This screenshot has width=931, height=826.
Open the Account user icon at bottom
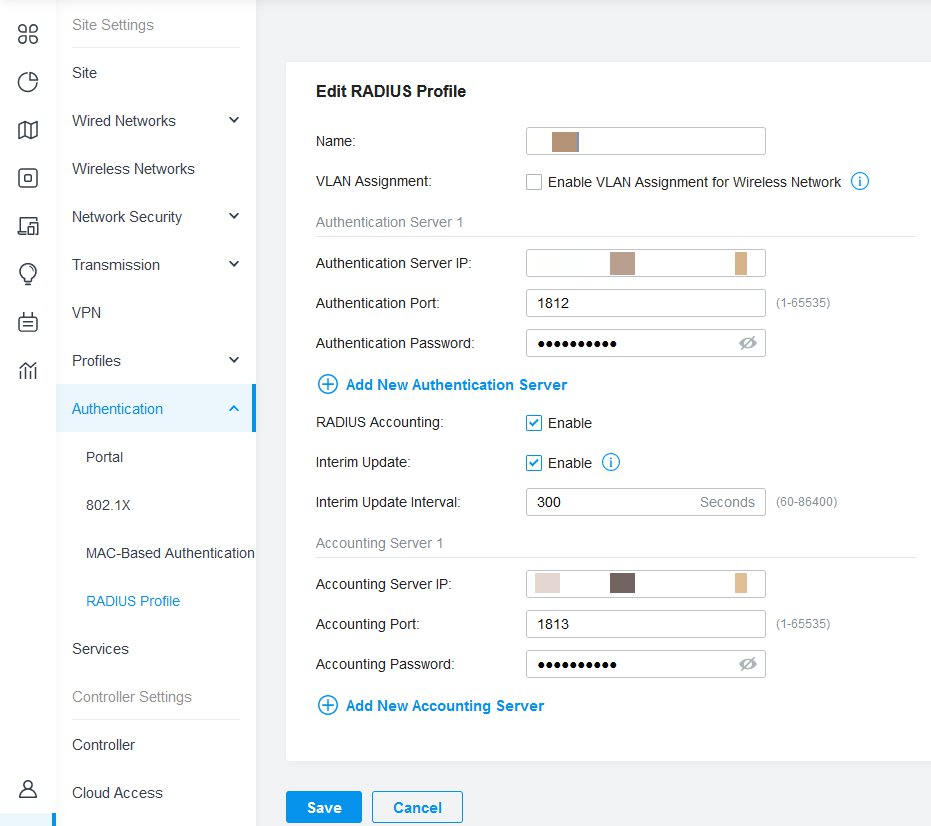click(x=28, y=789)
